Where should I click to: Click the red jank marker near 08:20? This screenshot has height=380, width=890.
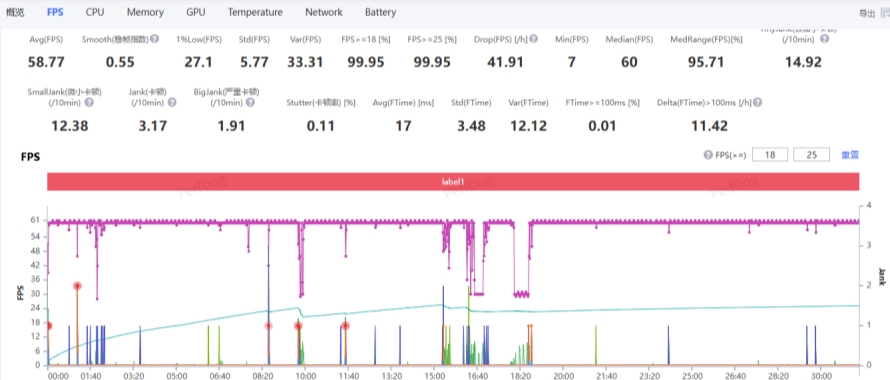tap(268, 326)
